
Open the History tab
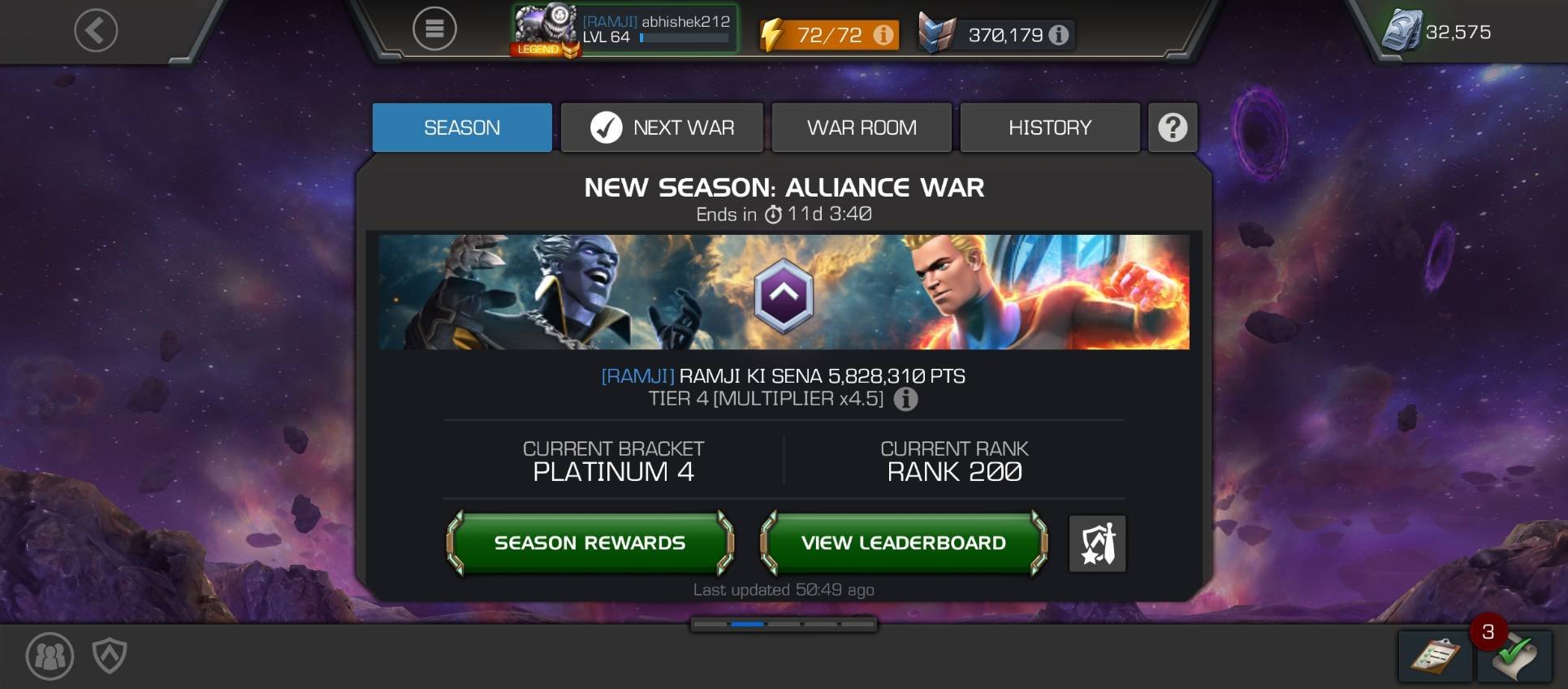click(1050, 128)
